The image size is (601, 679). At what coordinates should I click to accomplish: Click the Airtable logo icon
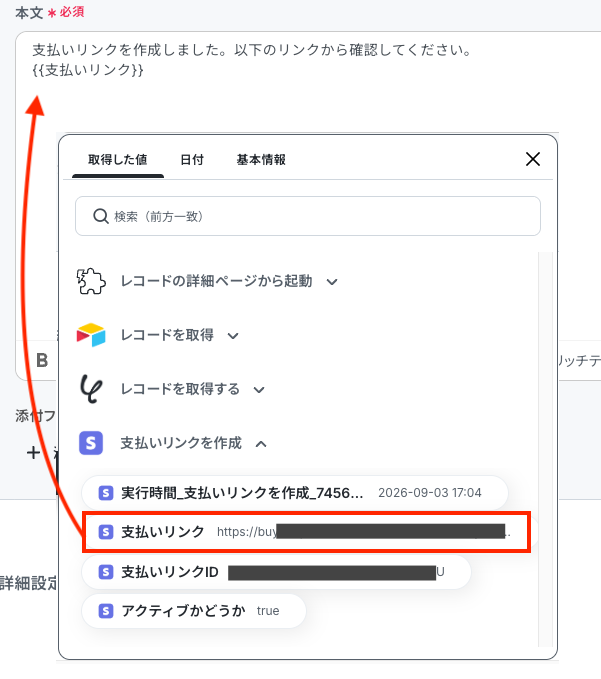(91, 335)
